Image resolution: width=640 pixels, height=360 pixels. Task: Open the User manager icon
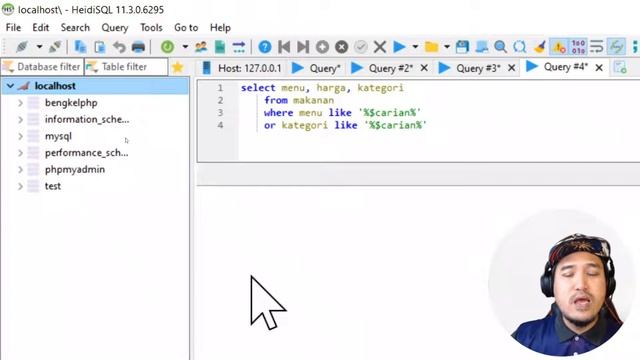(200, 47)
